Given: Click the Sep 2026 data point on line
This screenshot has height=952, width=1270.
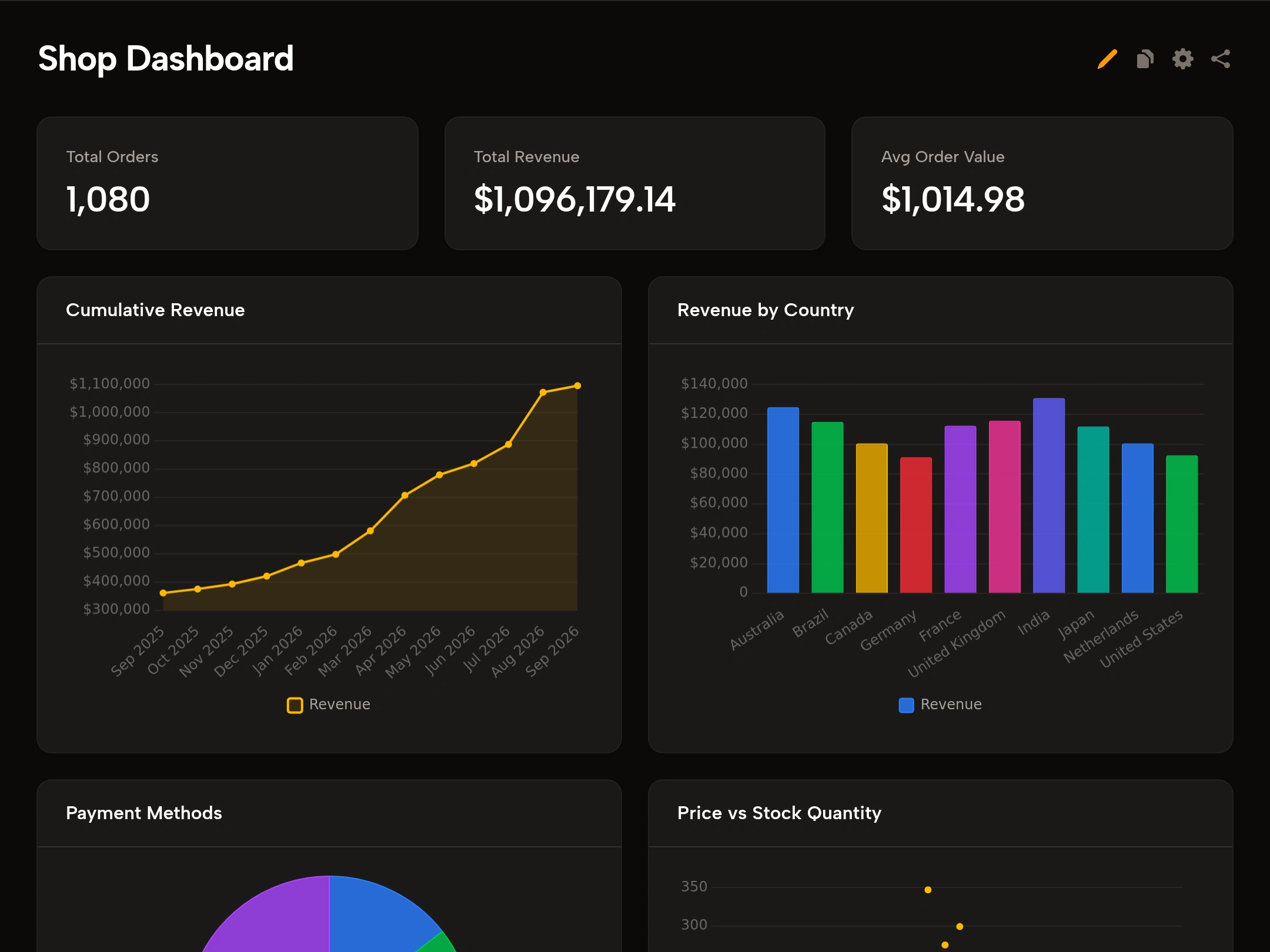Looking at the screenshot, I should point(577,386).
